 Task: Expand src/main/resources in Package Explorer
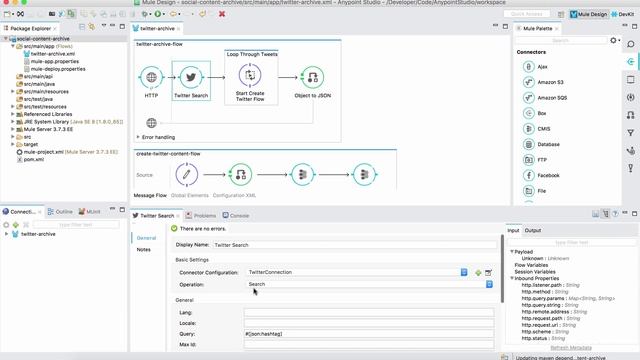[x=13, y=91]
